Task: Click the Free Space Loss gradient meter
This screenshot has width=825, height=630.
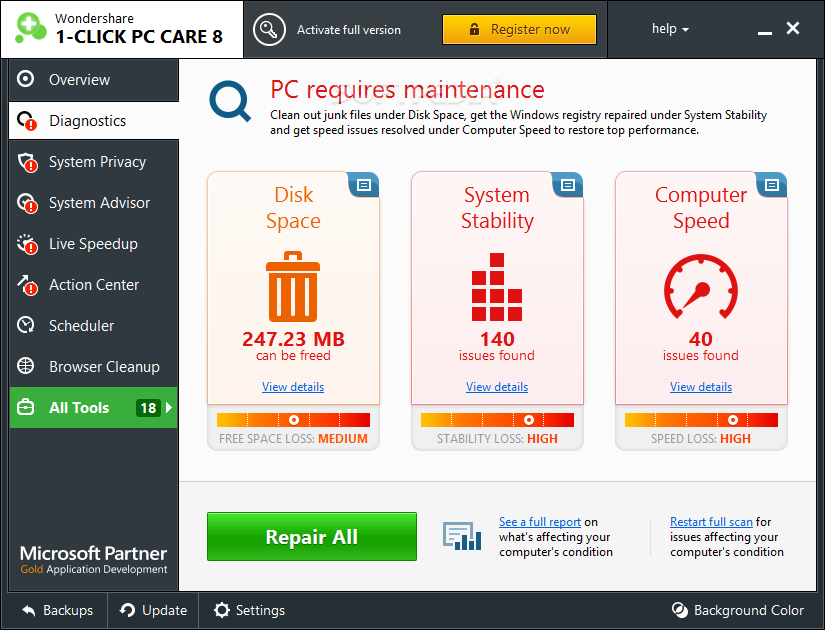Action: tap(293, 419)
